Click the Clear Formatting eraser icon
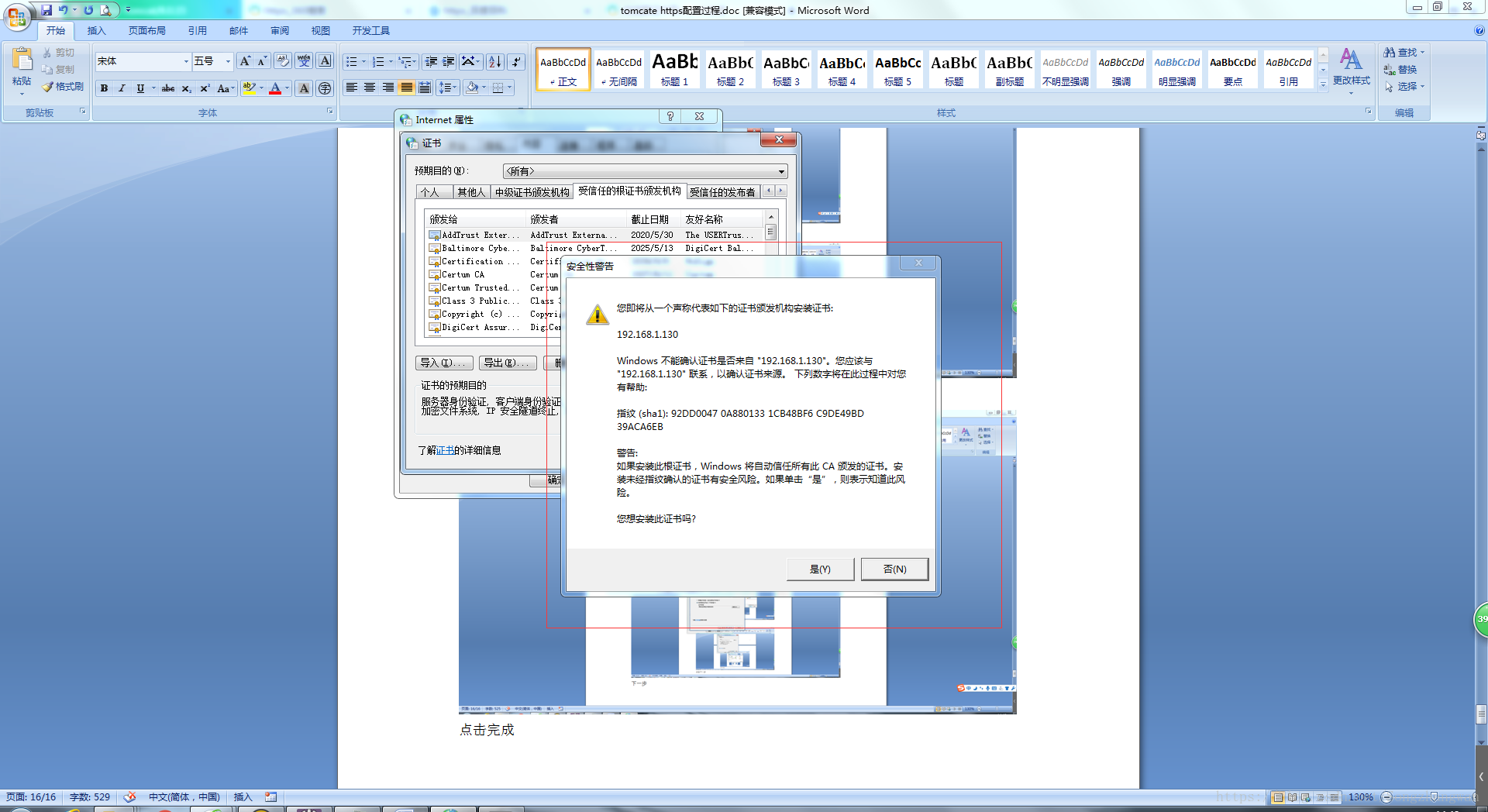 point(282,61)
